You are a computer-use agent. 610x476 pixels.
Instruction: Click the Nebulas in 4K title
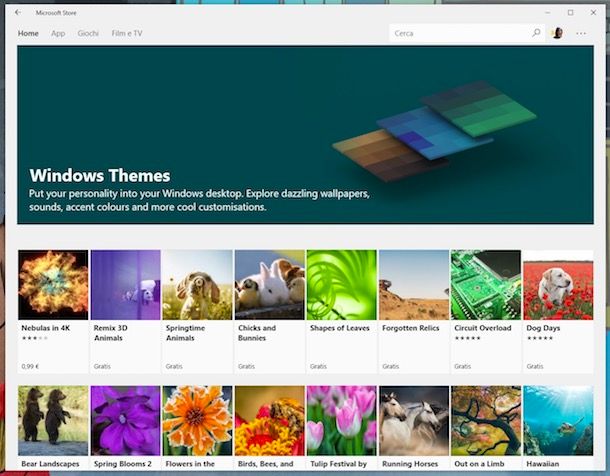[46, 328]
